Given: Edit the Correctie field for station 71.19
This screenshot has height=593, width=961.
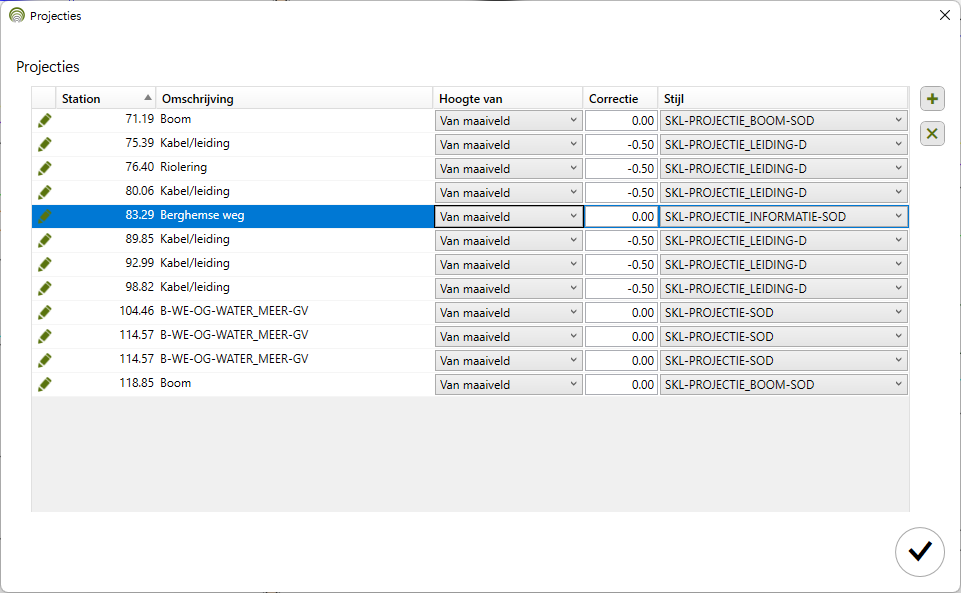Looking at the screenshot, I should 621,121.
